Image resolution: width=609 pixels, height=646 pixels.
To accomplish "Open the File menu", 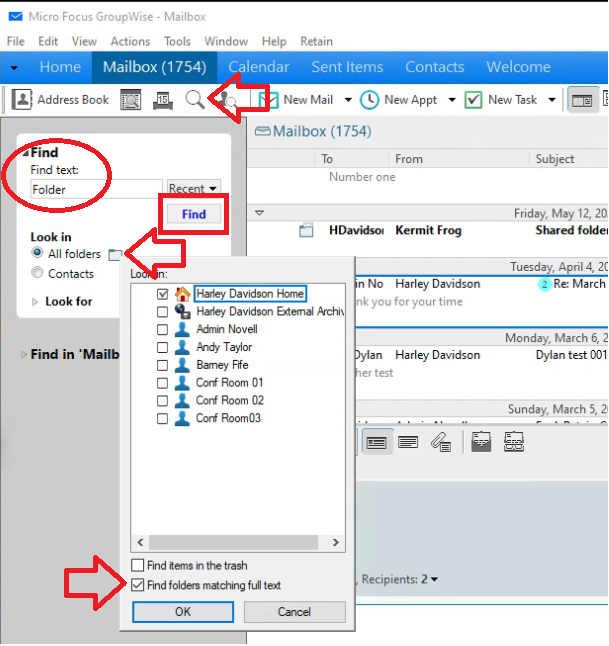I will click(16, 41).
